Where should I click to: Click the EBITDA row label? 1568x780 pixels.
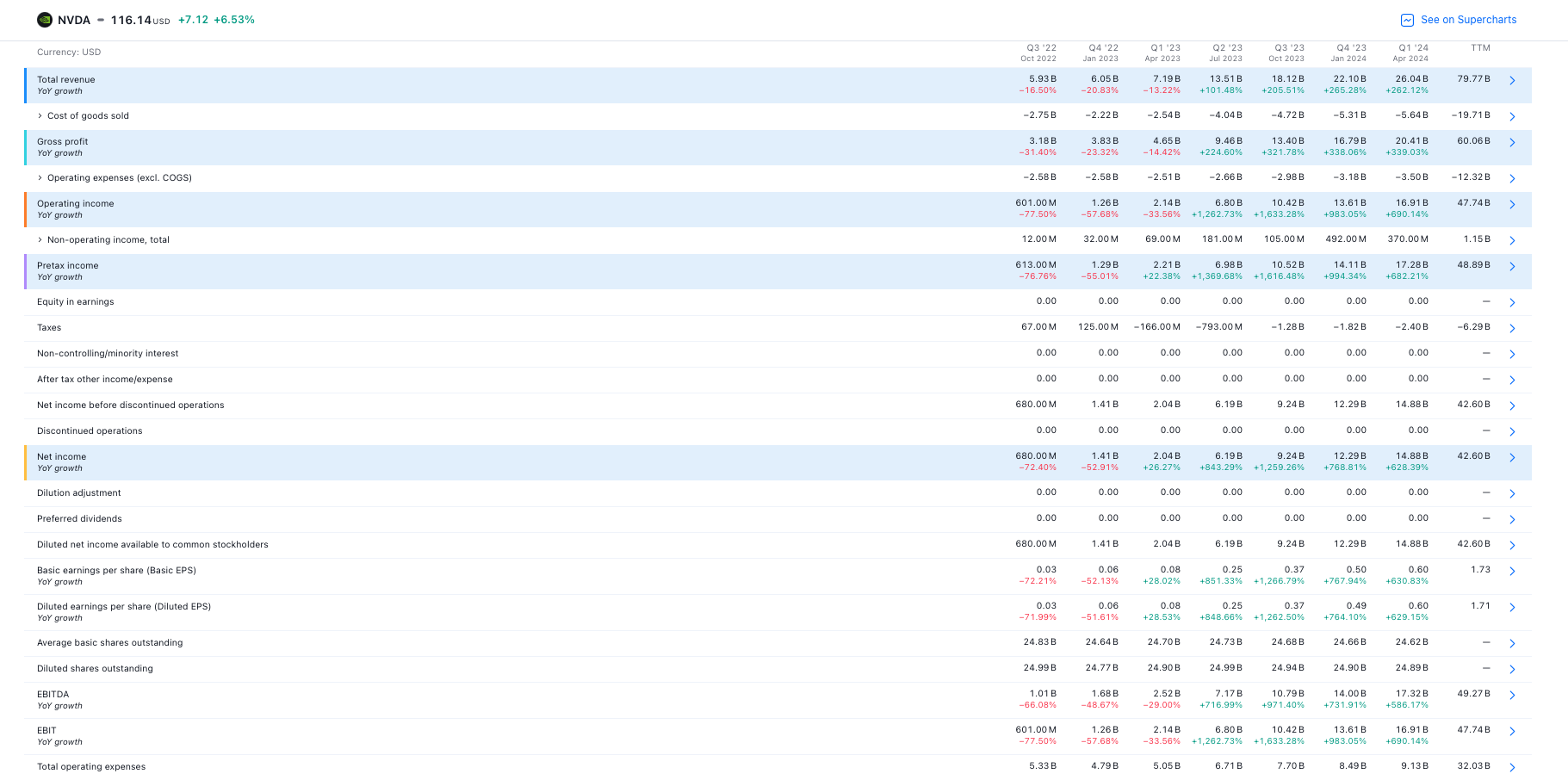pyautogui.click(x=53, y=694)
